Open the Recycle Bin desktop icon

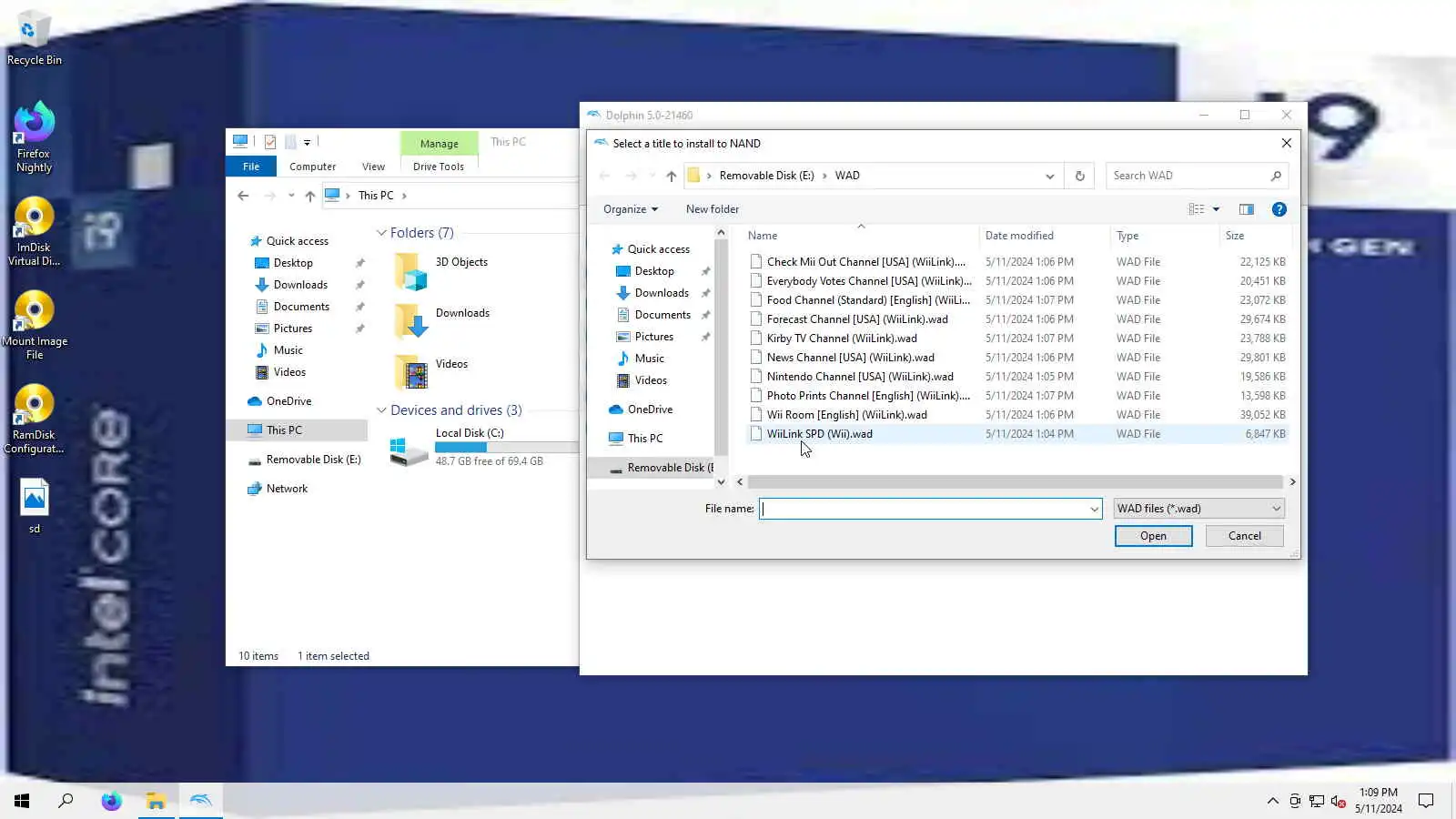point(34,39)
